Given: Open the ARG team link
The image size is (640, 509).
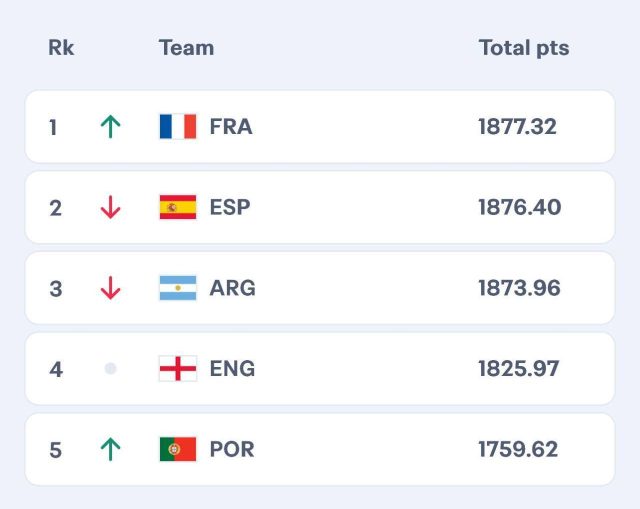Looking at the screenshot, I should click(x=233, y=288).
